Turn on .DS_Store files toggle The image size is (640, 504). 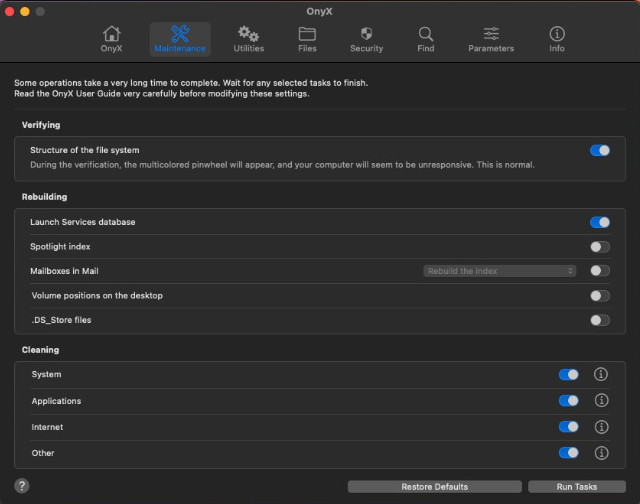click(599, 320)
